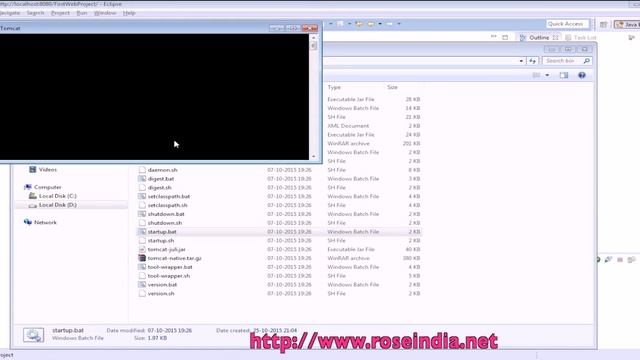Select the shutdown.sh file
The image size is (640, 360).
[164, 223]
